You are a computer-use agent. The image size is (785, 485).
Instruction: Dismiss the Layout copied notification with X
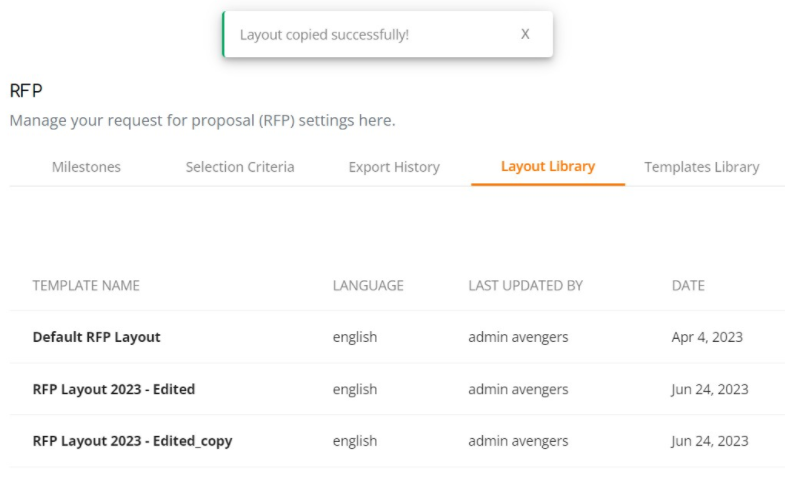[x=525, y=34]
